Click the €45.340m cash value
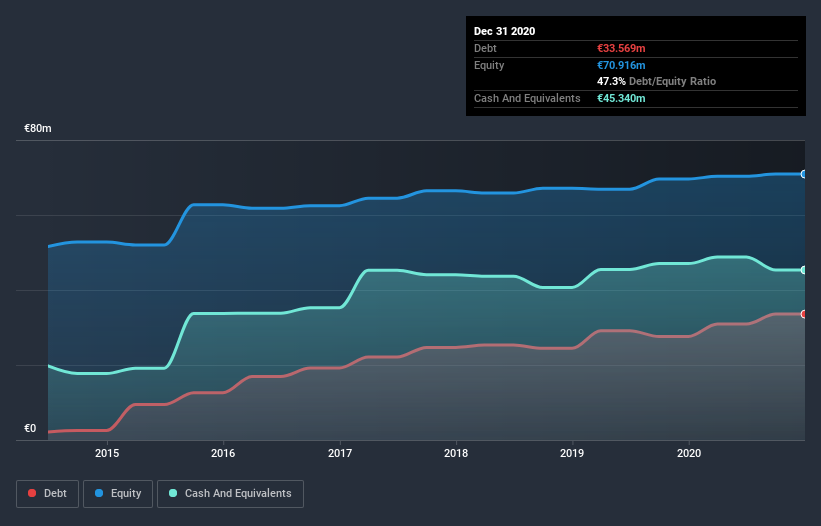The height and width of the screenshot is (526, 821). [621, 98]
